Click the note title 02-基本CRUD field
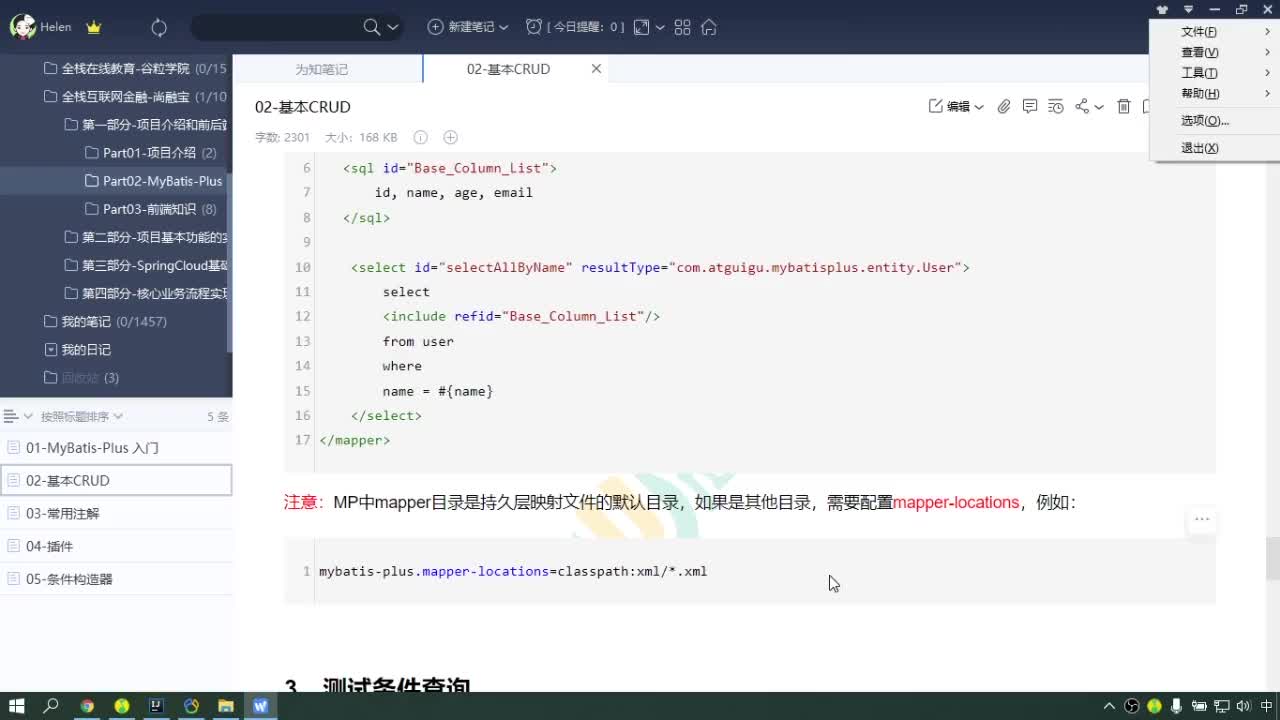Image resolution: width=1280 pixels, height=720 pixels. [x=303, y=107]
